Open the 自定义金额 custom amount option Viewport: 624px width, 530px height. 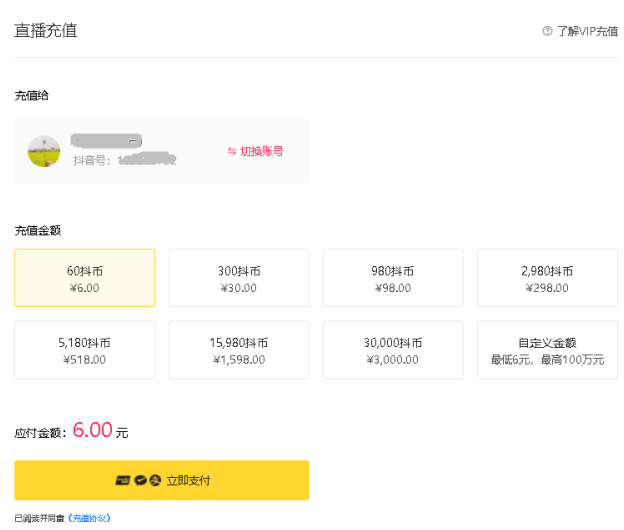(x=547, y=350)
